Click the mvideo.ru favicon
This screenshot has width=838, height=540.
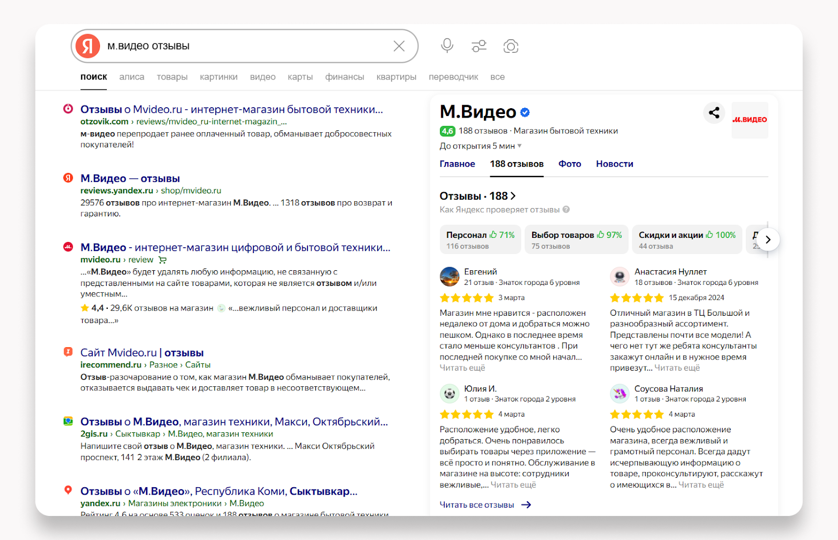pyautogui.click(x=68, y=246)
